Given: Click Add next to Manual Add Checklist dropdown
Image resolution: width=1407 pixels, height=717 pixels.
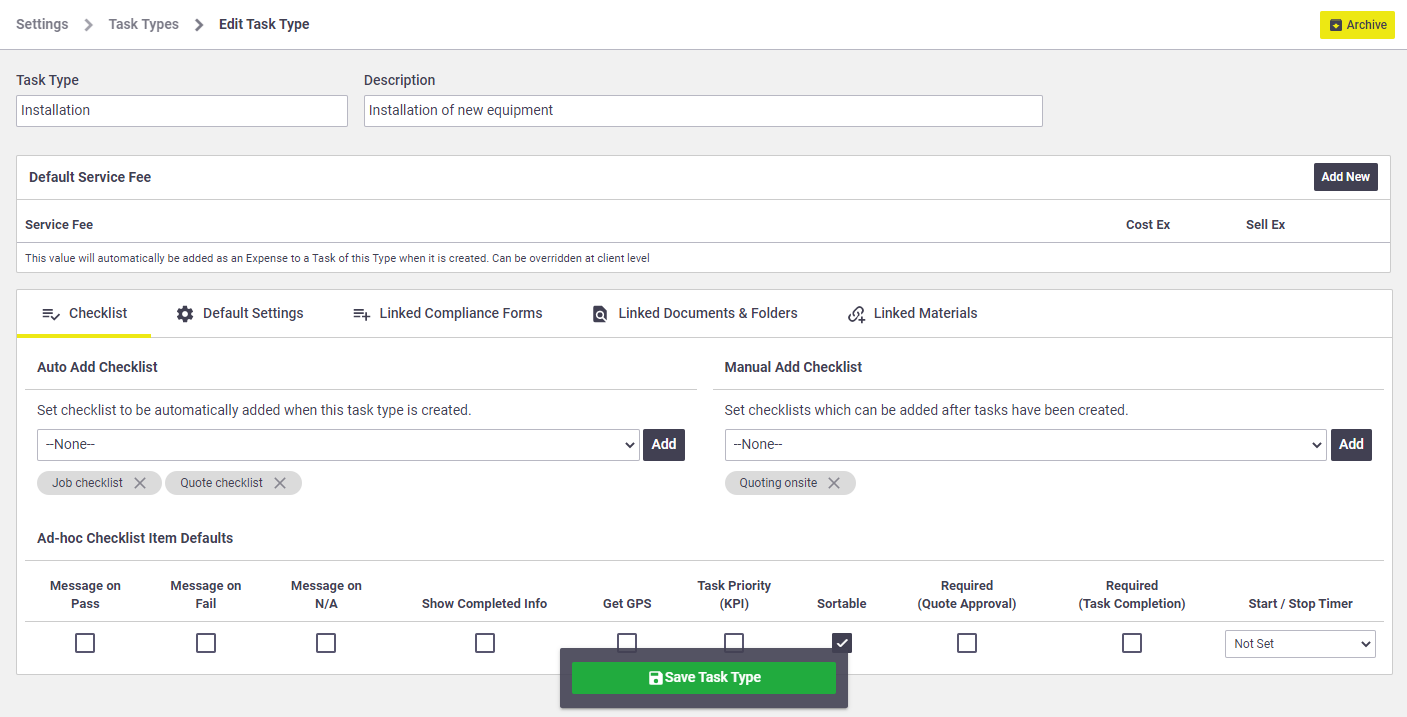Looking at the screenshot, I should point(1351,445).
